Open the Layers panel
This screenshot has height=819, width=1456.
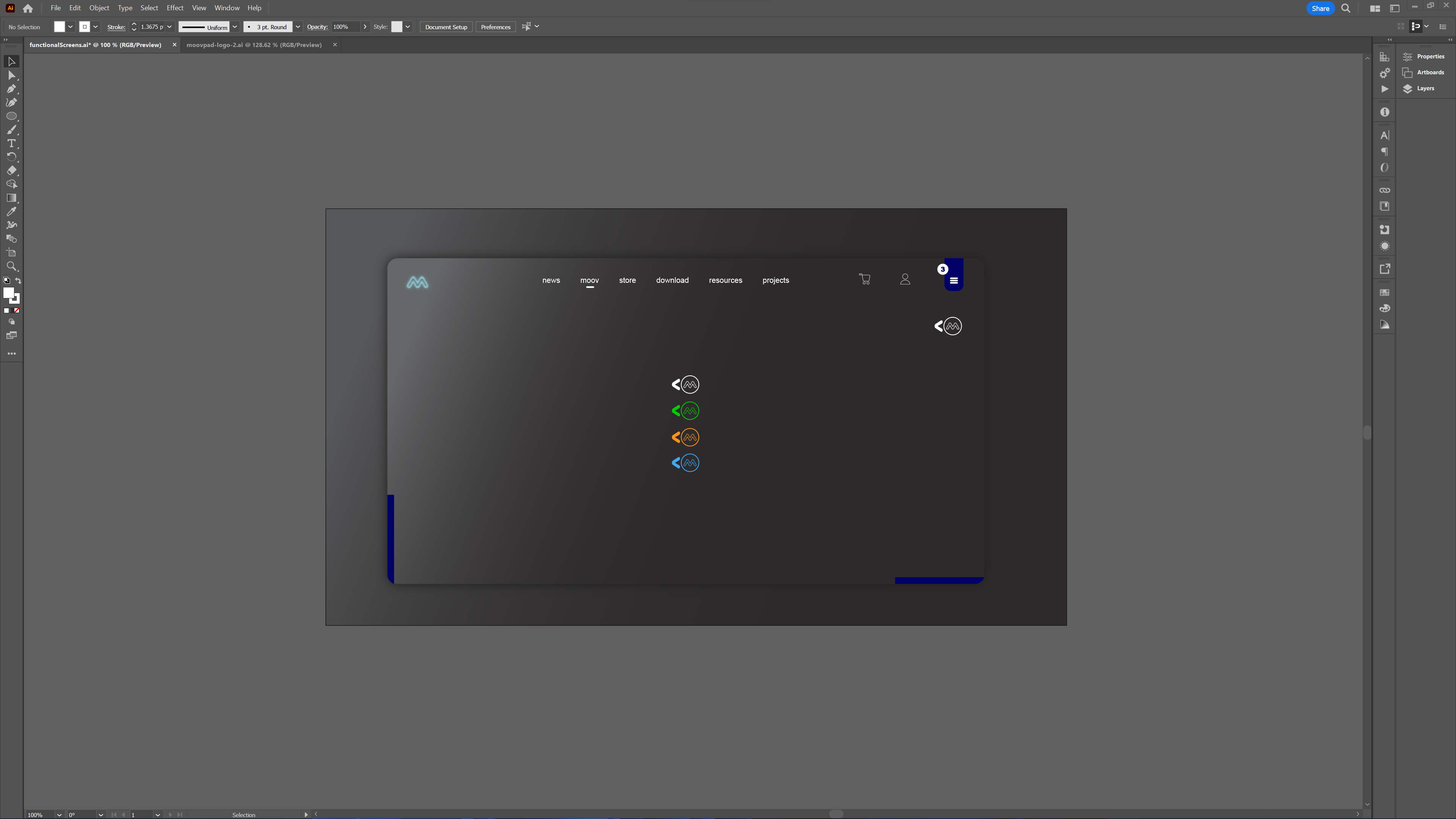point(1419,88)
